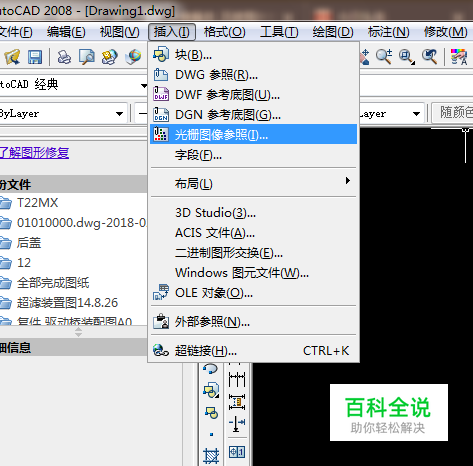
Task: Click the Open file toolbar icon
Action: tap(12, 57)
